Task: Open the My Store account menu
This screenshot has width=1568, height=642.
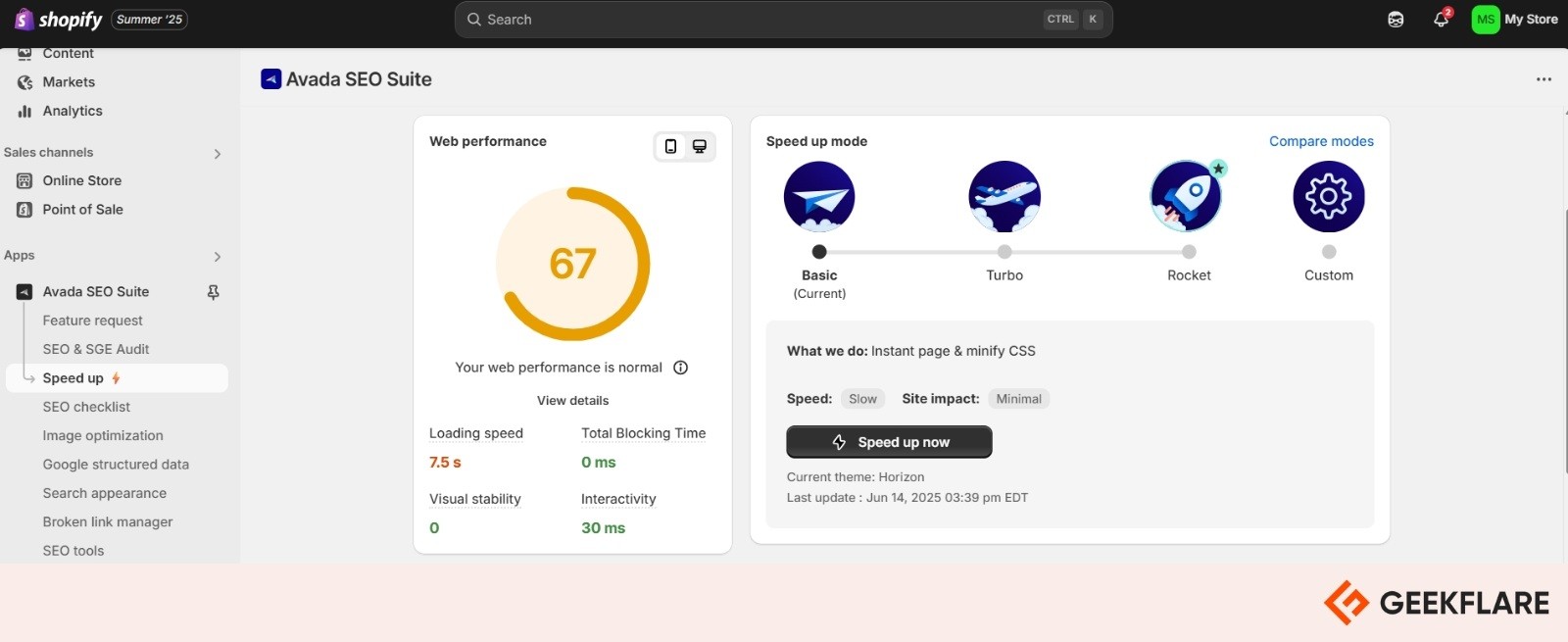Action: (x=1515, y=20)
